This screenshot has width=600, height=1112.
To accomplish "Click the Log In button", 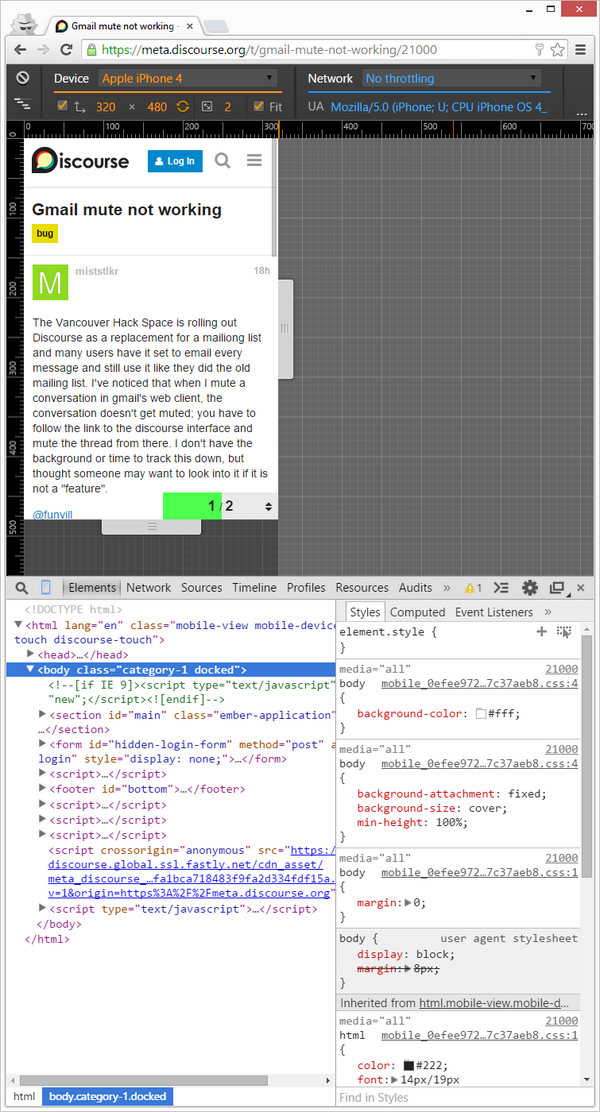I will point(175,161).
